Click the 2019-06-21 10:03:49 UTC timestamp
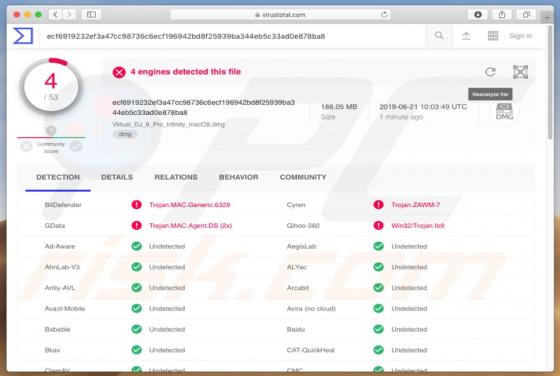Image resolution: width=560 pixels, height=376 pixels. 423,107
